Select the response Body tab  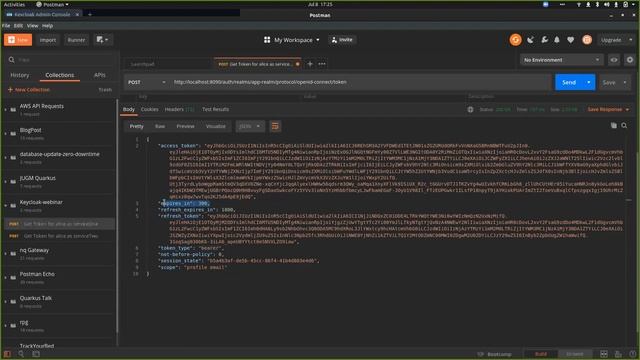[129, 109]
